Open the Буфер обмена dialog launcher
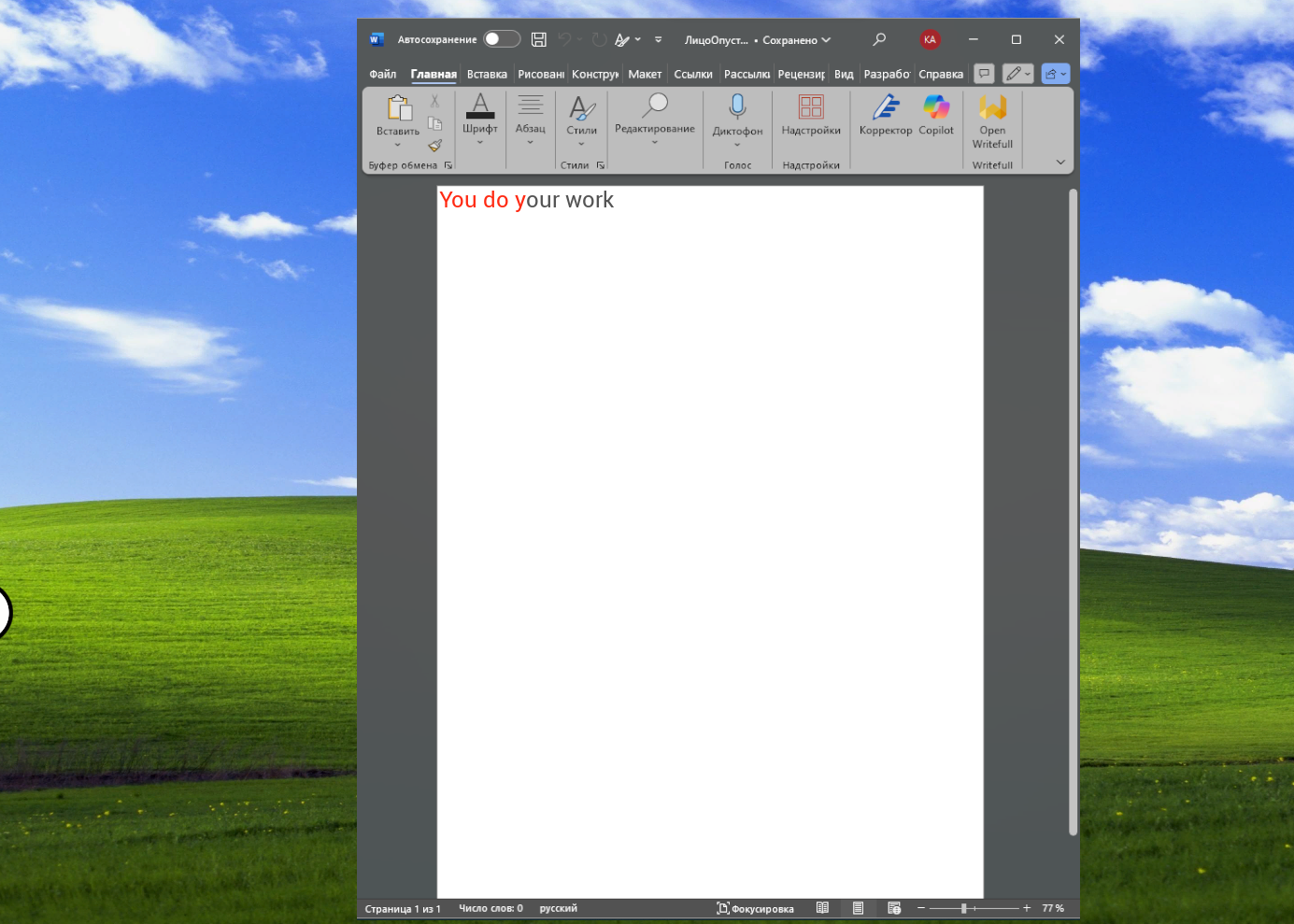This screenshot has width=1294, height=924. [x=448, y=165]
